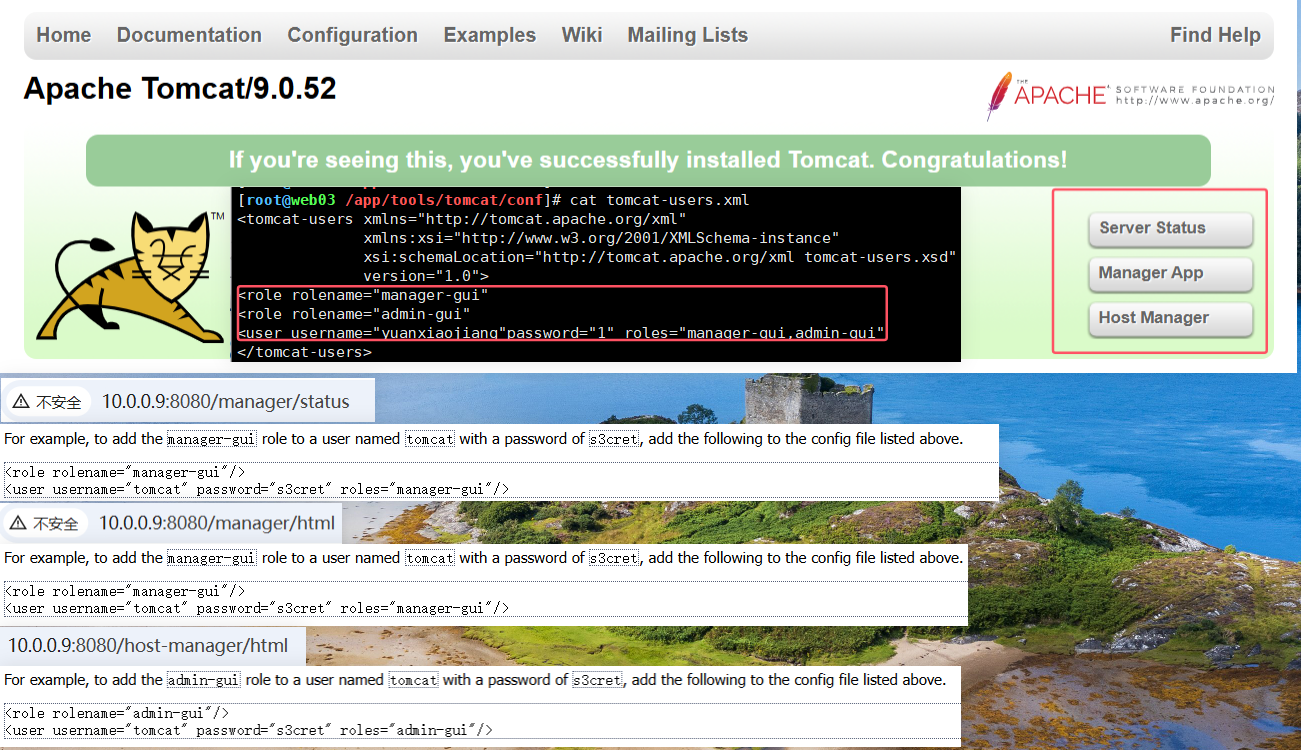
Task: Click the role rolename="admin-gui"/ example line
Action: [117, 713]
